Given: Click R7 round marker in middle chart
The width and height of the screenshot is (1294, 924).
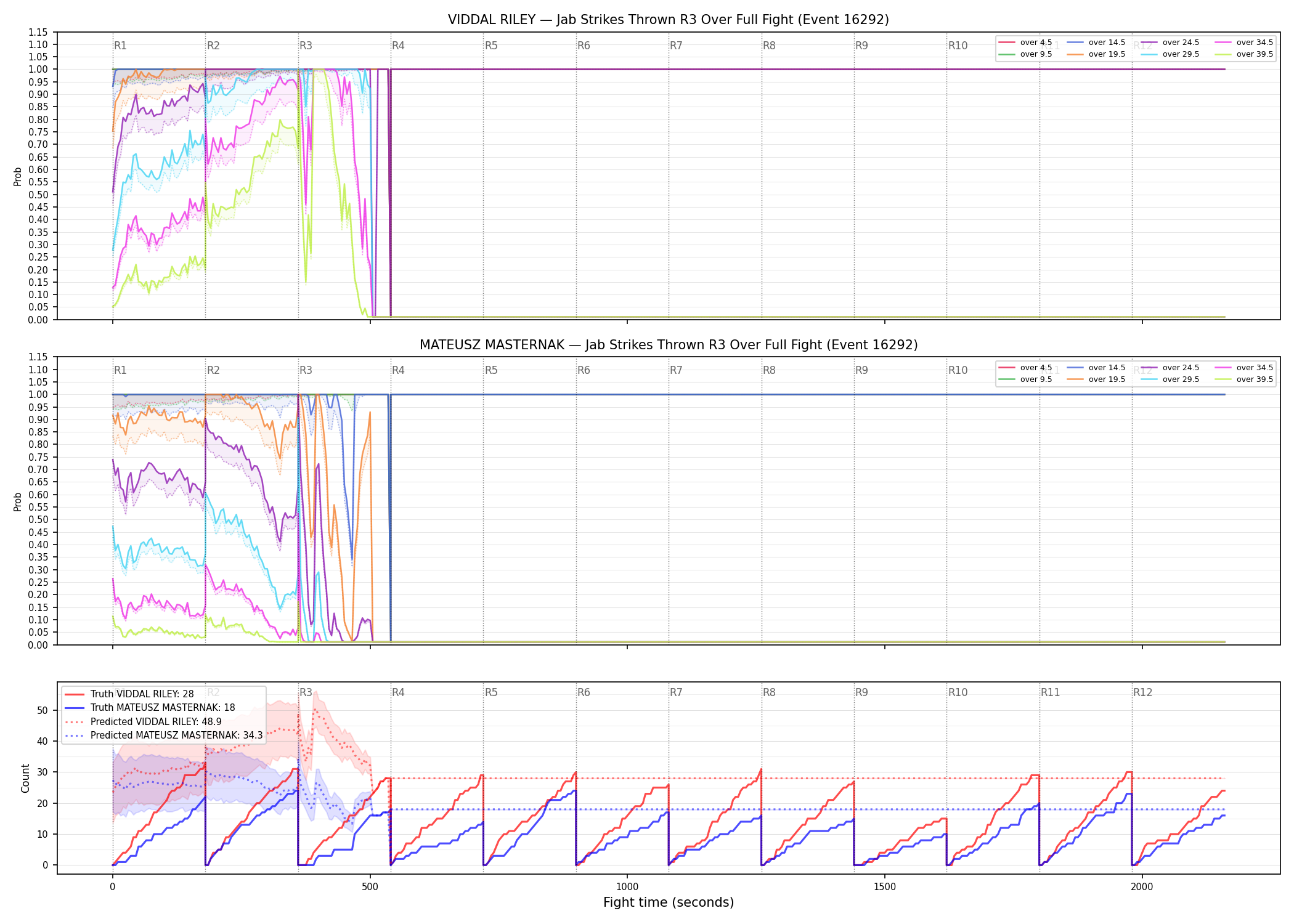Looking at the screenshot, I should pyautogui.click(x=676, y=370).
